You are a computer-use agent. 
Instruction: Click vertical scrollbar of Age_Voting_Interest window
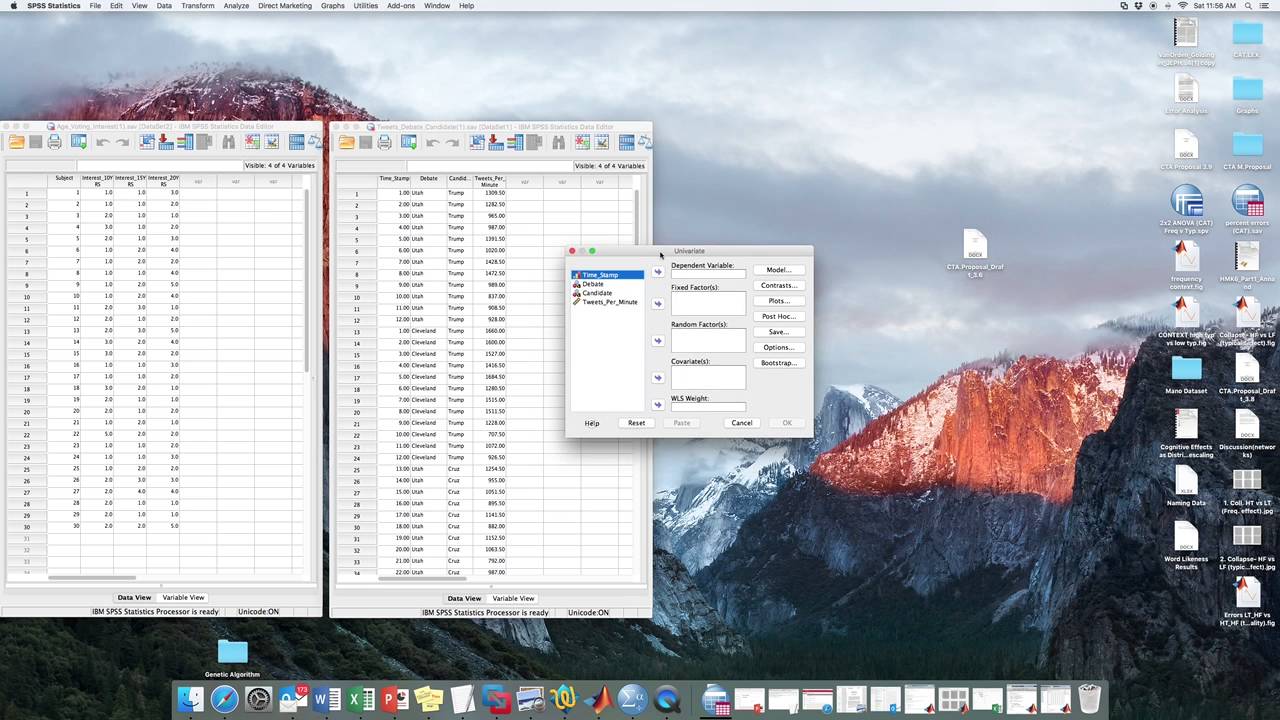point(307,282)
